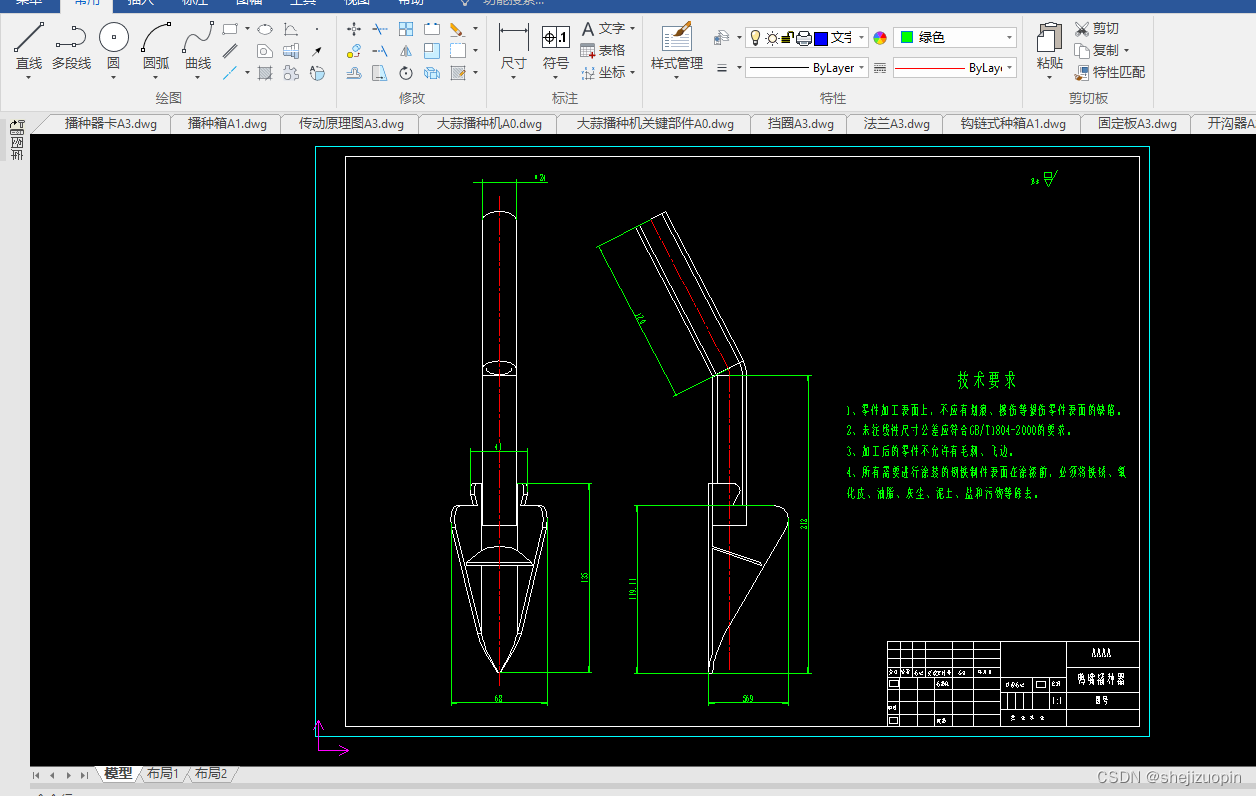Screen dimensions: 1256x796
Task: Click the layer settings icon in 特性
Action: tap(722, 38)
